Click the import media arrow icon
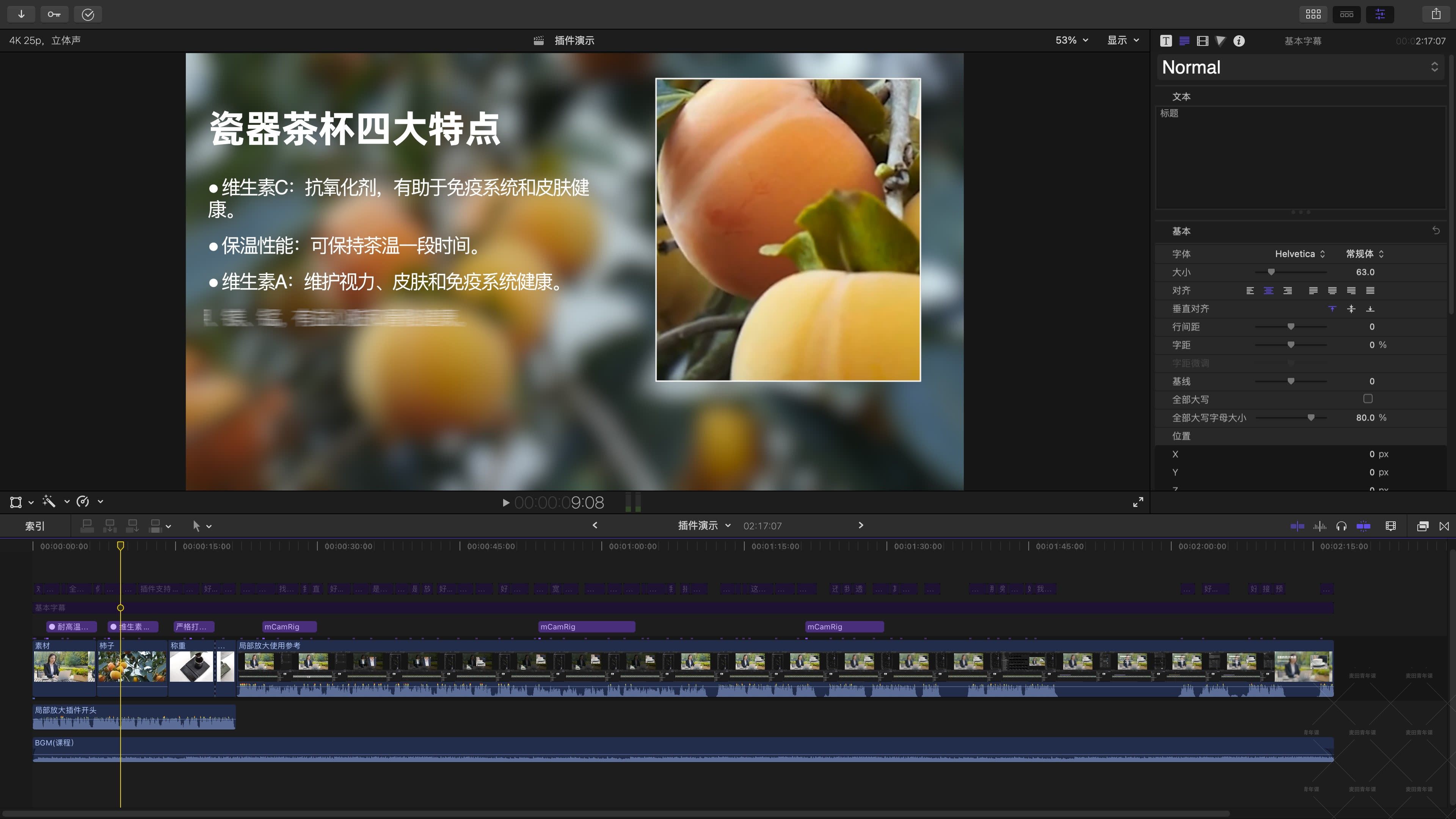The height and width of the screenshot is (819, 1456). point(21,14)
